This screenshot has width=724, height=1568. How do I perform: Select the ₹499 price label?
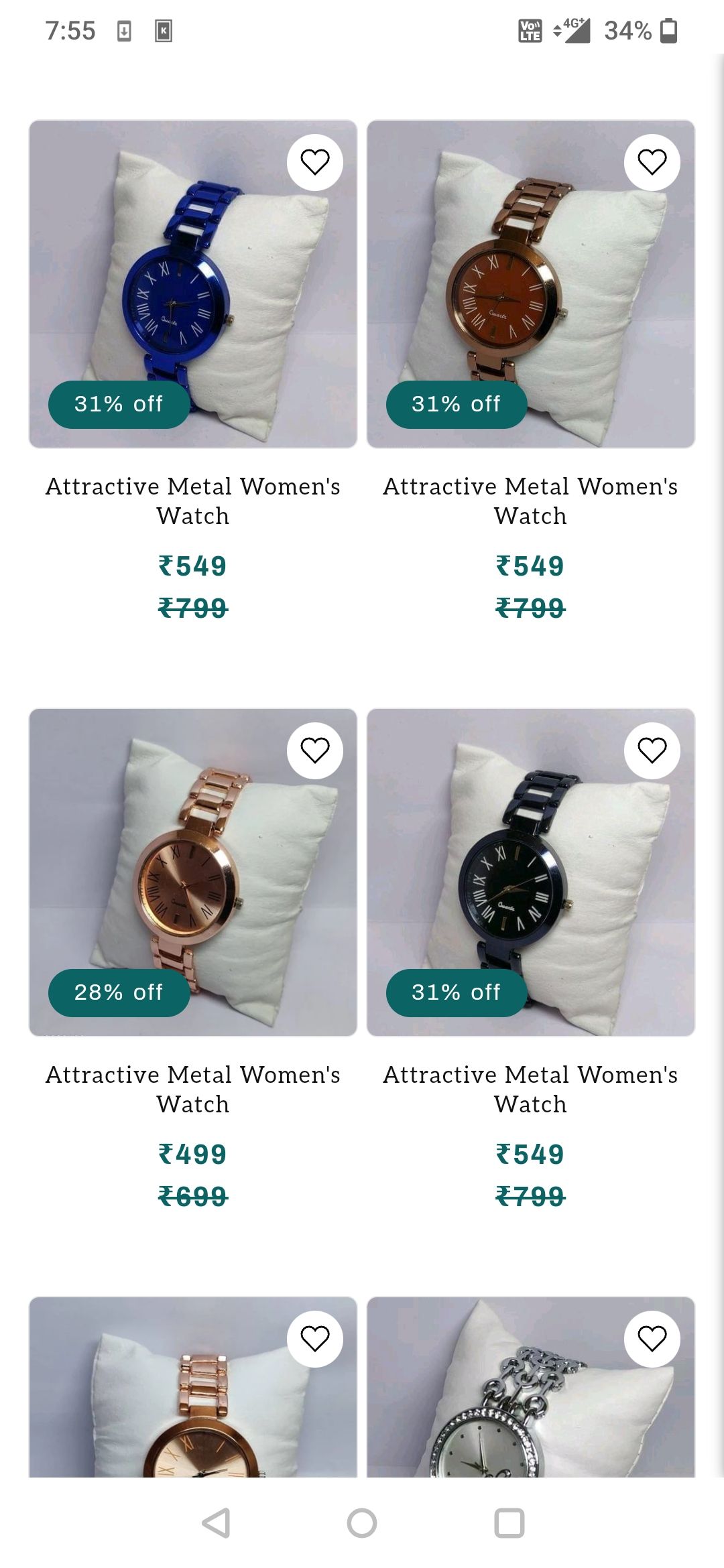tap(193, 1154)
